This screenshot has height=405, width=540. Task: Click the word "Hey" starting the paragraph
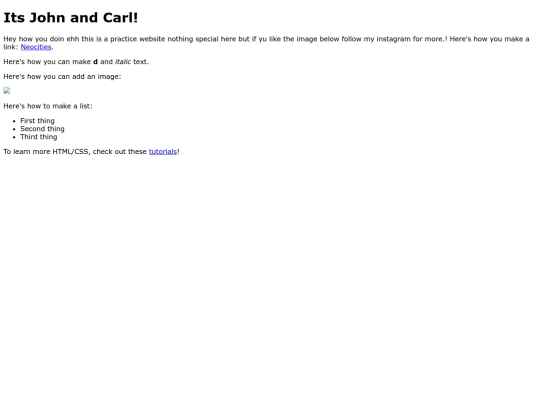(x=10, y=39)
